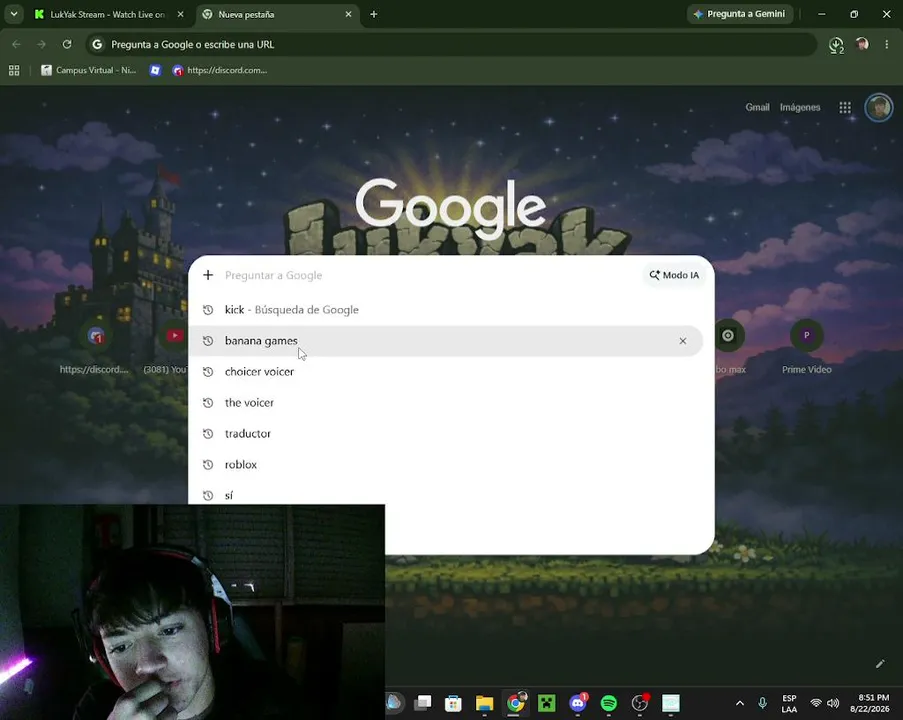Reload the current page

coord(67,44)
